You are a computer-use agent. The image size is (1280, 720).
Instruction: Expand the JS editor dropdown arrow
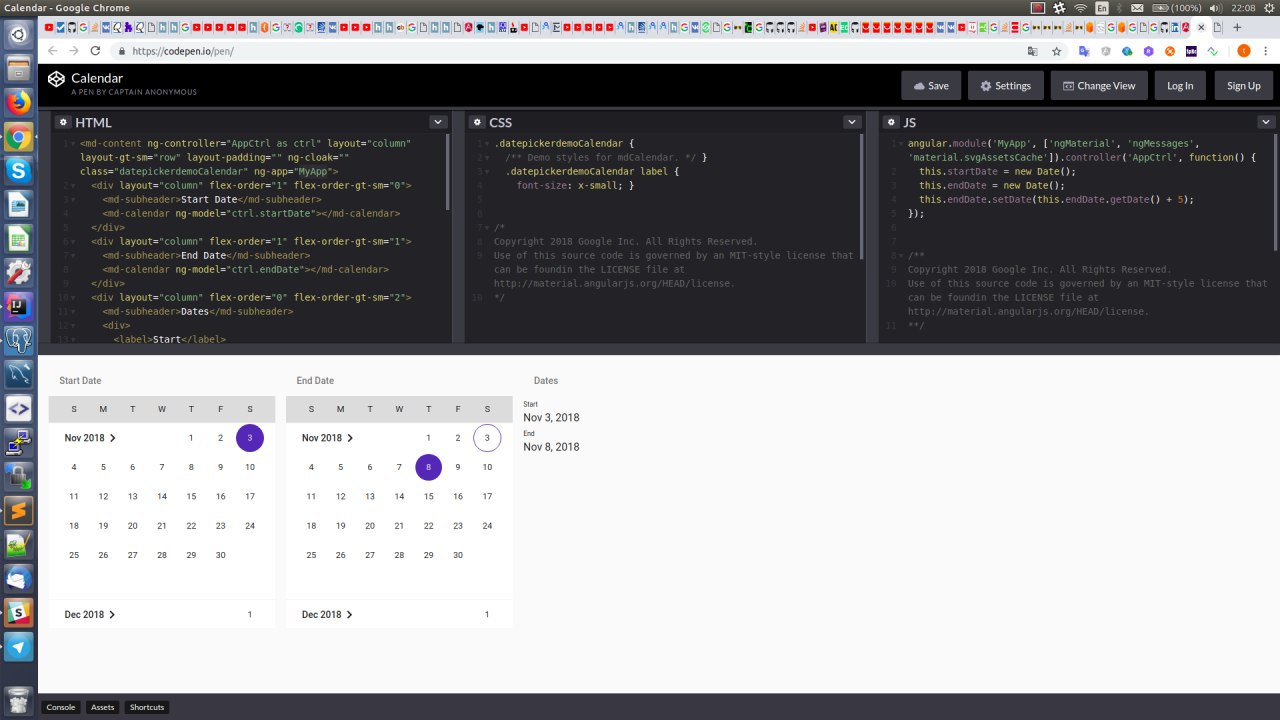click(x=1266, y=122)
